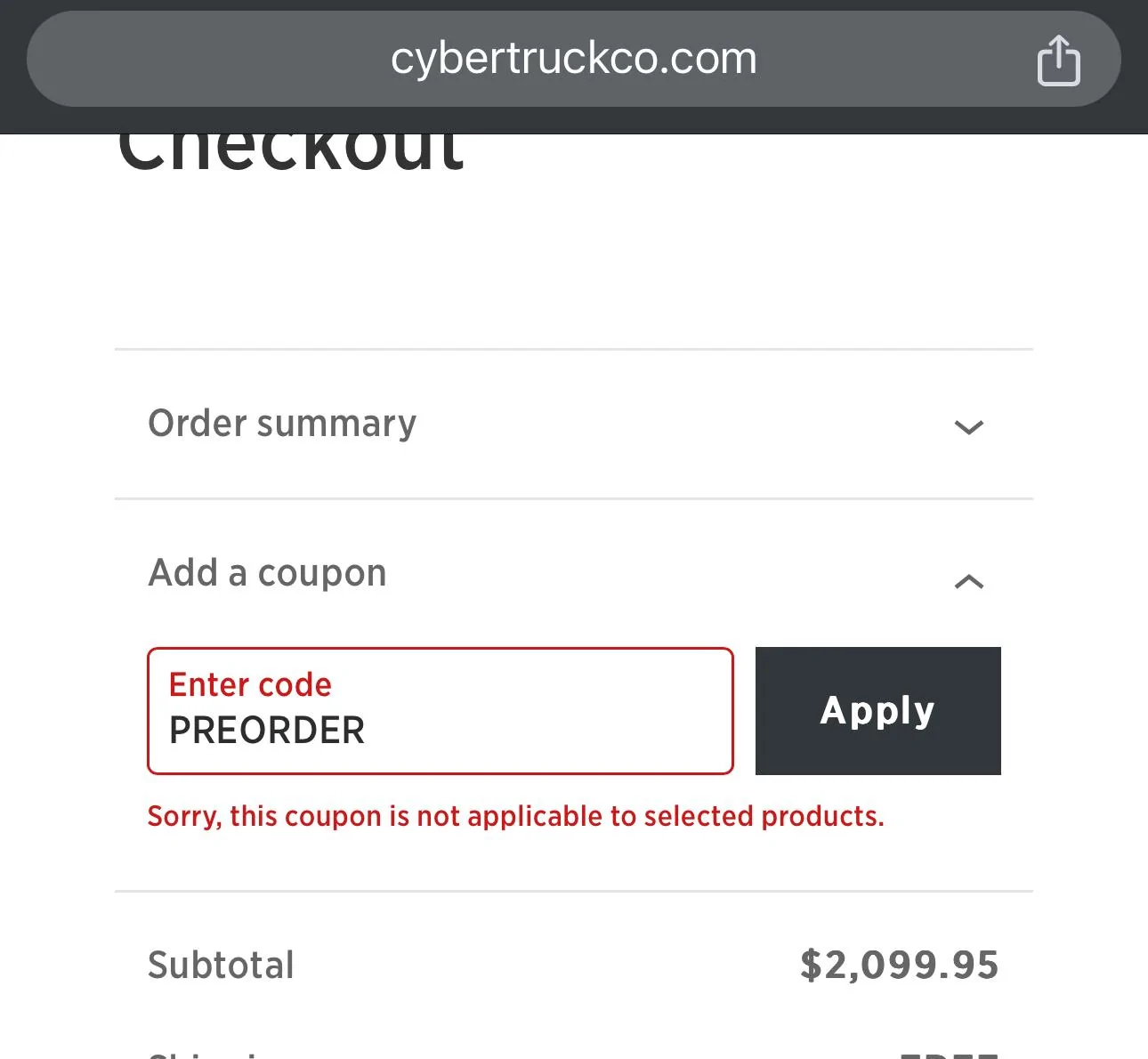The height and width of the screenshot is (1059, 1148).
Task: Tap the share icon beside the address bar
Action: coord(1058,59)
